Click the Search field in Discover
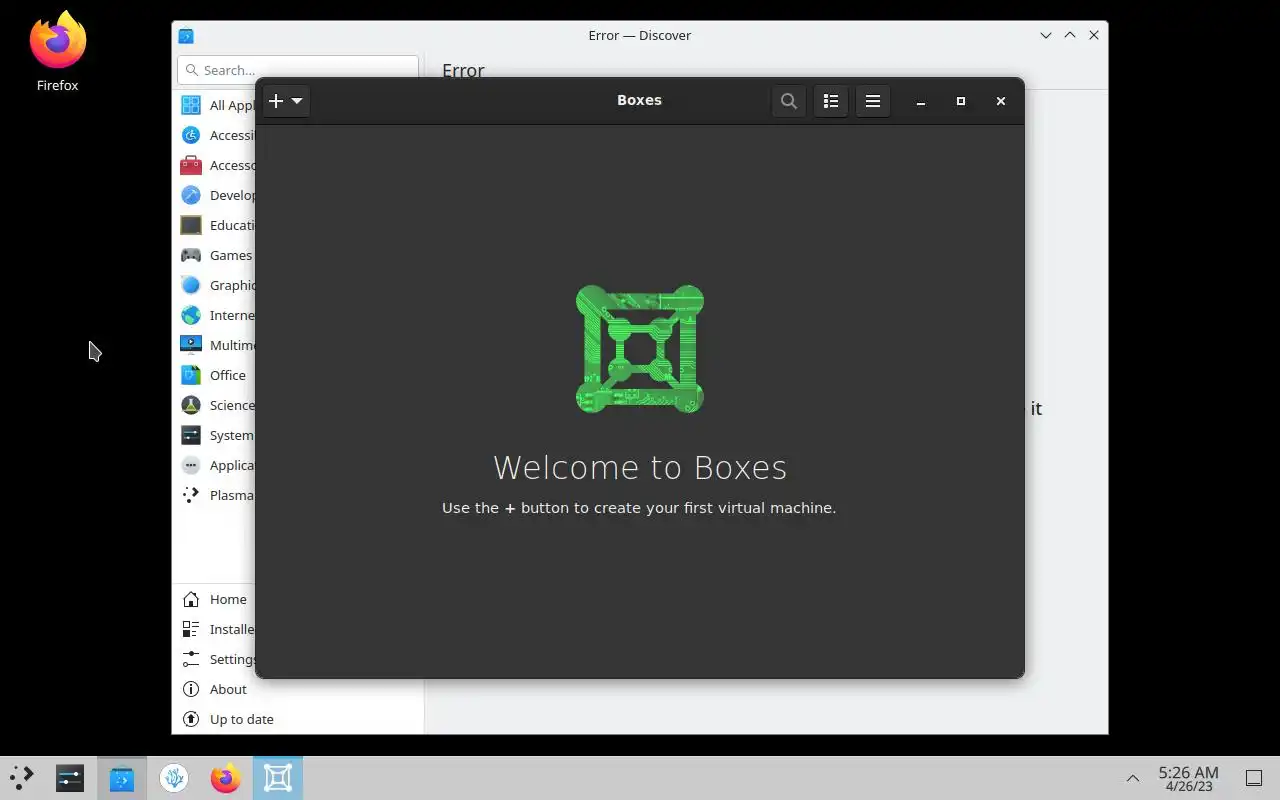The height and width of the screenshot is (800, 1280). point(298,70)
